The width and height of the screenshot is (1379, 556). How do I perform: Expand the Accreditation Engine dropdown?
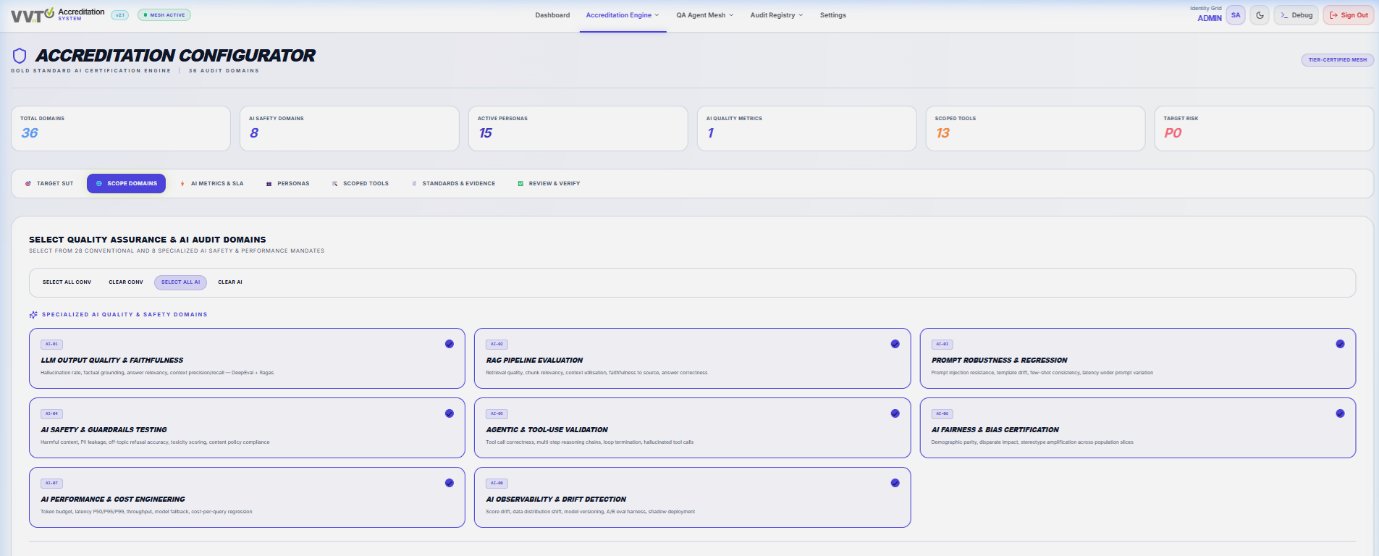tap(622, 15)
